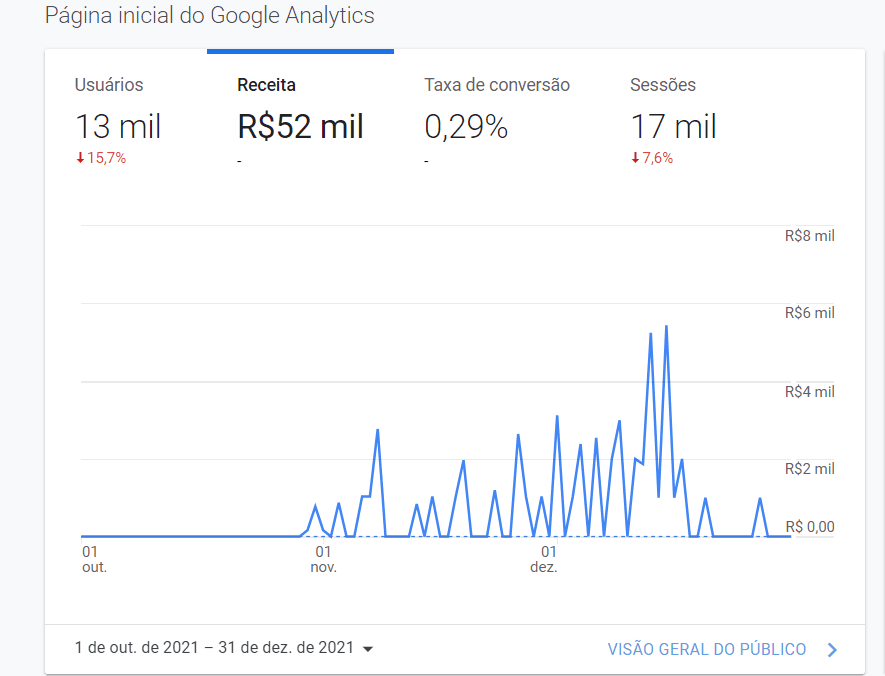Click the 01 nov. date axis label
885x676 pixels.
coord(323,559)
